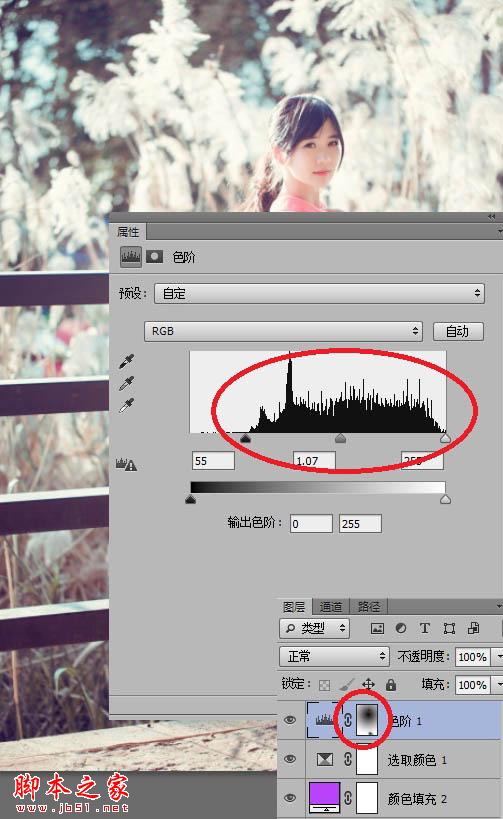
Task: Click the output black level slider
Action: coord(191,500)
